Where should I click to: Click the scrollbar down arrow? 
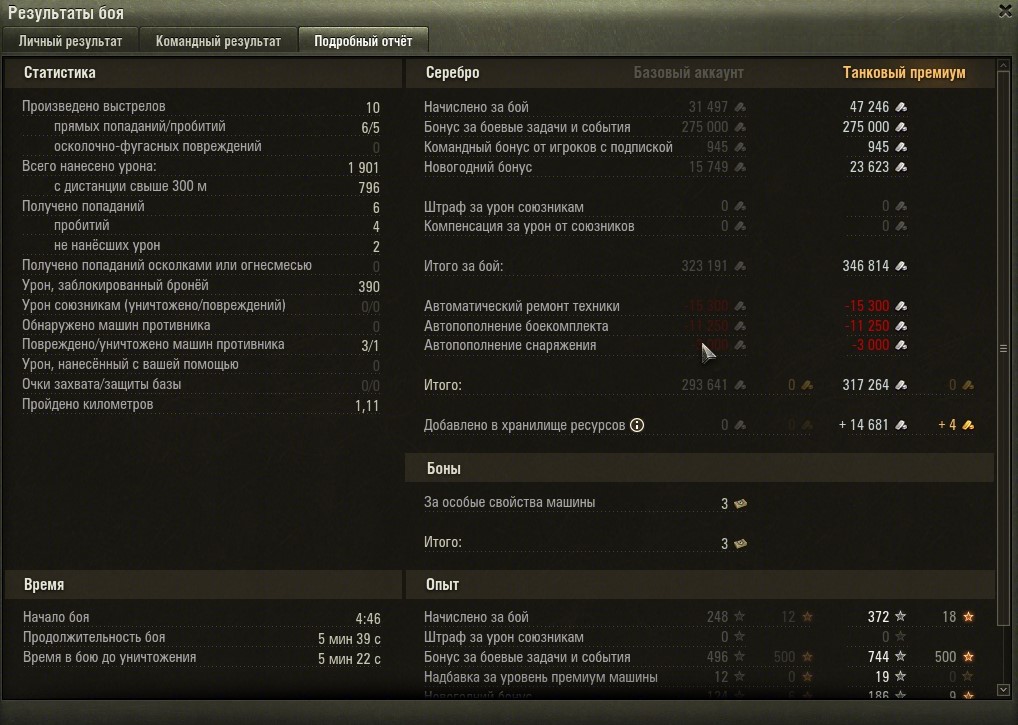pos(1003,690)
